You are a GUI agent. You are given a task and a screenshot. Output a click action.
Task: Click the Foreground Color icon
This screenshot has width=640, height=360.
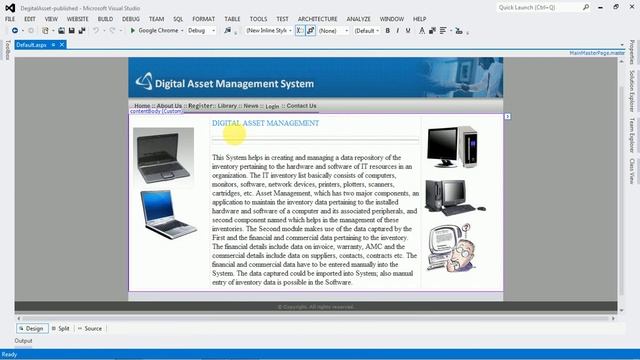tap(422, 31)
